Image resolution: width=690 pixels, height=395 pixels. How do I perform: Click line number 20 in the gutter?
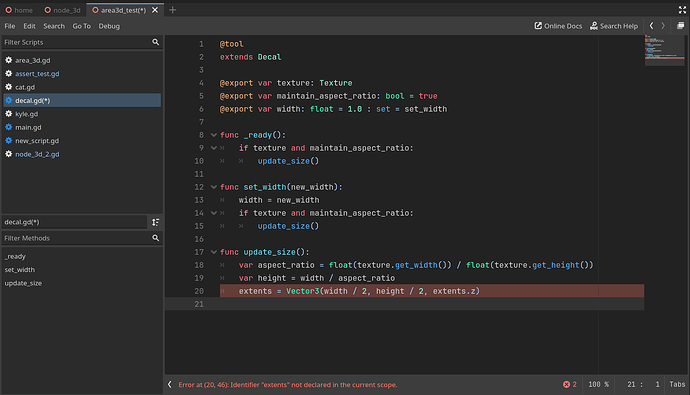click(x=199, y=291)
